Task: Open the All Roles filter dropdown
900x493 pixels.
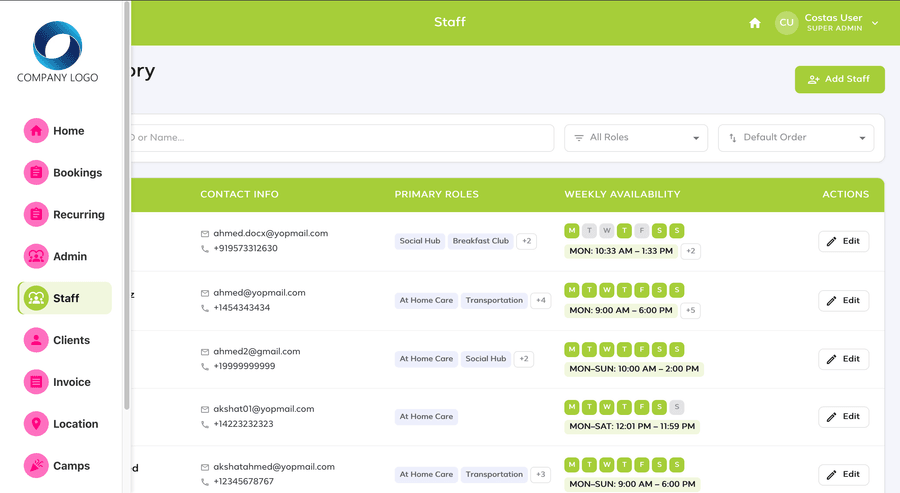Action: click(636, 138)
